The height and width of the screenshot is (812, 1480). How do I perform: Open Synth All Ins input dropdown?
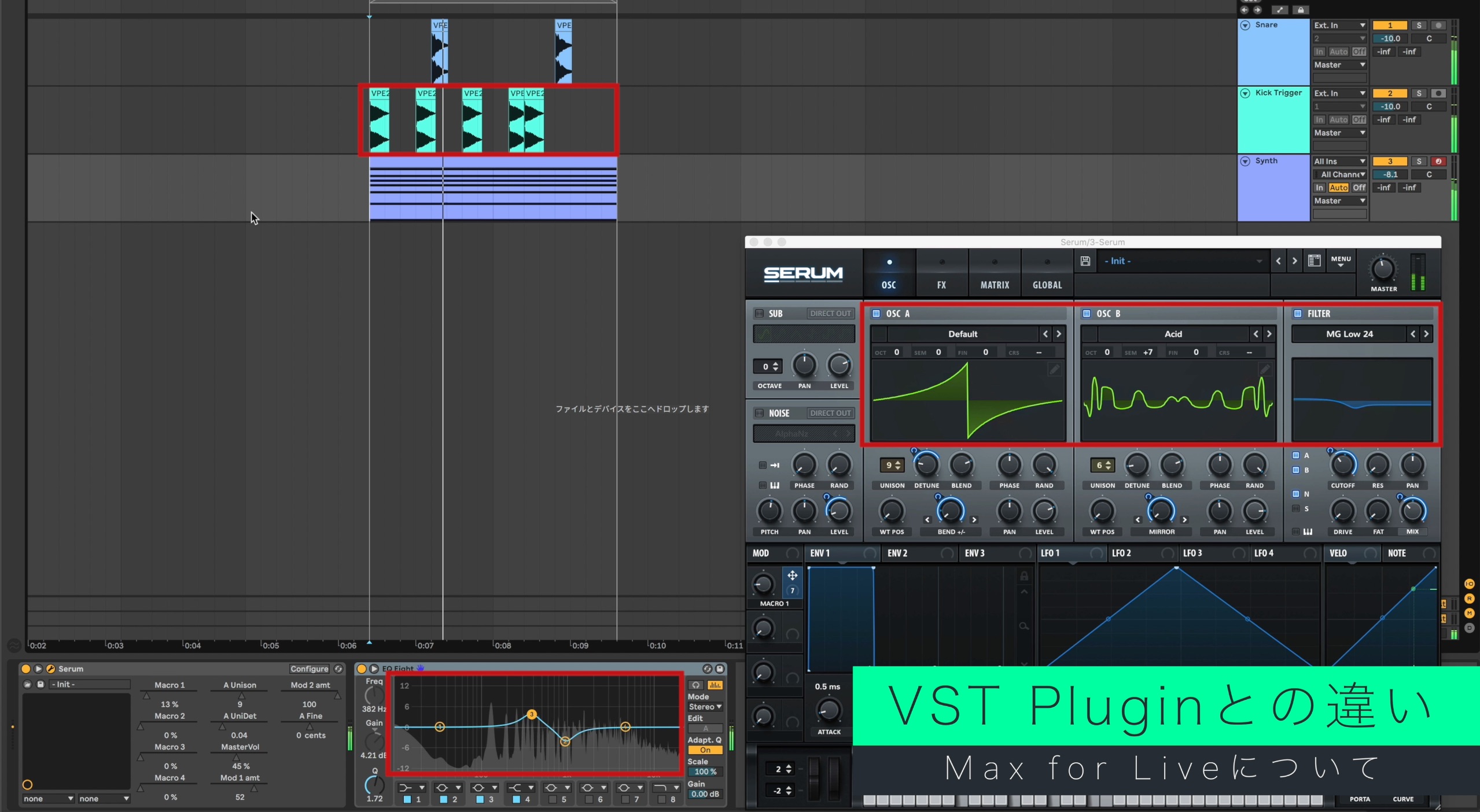coord(1339,161)
